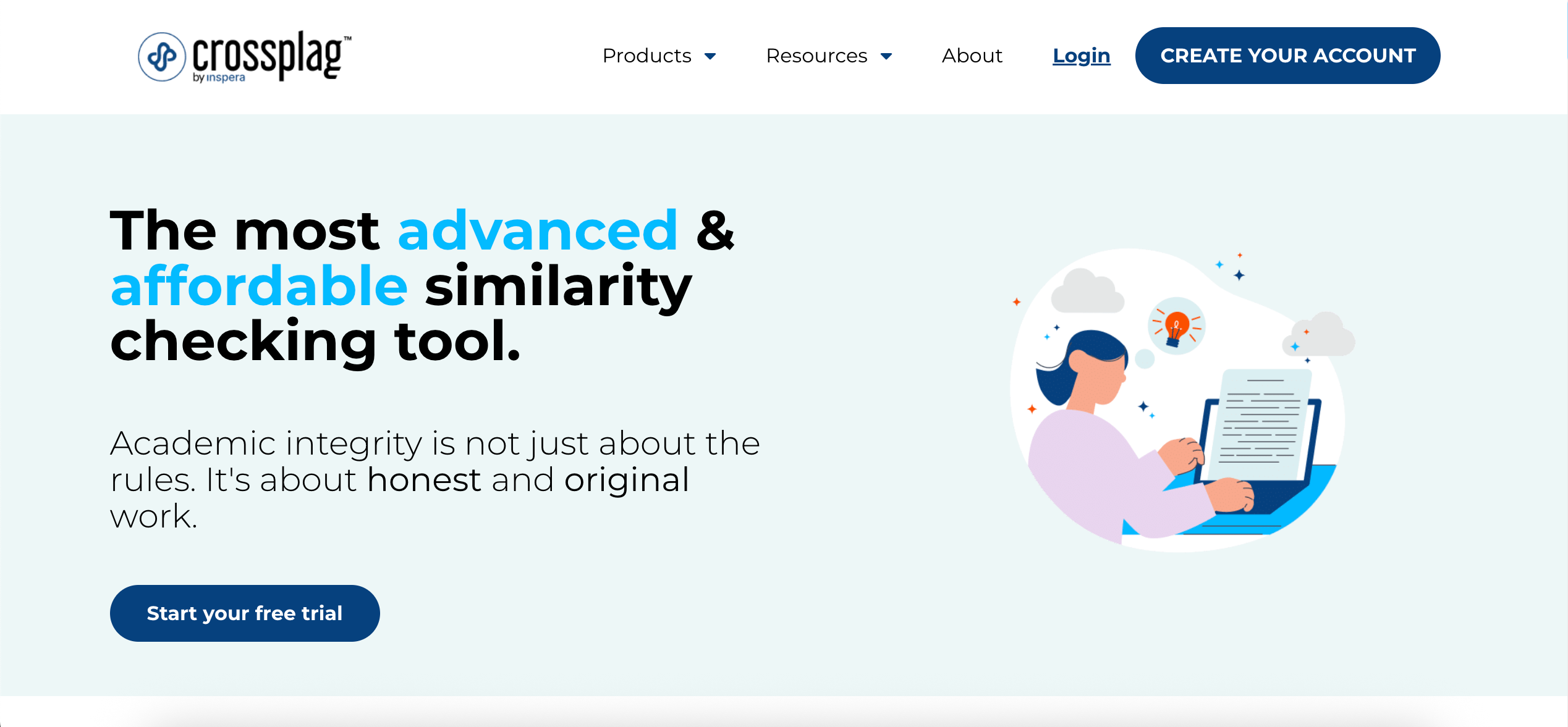Open the Products menu
This screenshot has height=727, width=1568.
point(646,56)
